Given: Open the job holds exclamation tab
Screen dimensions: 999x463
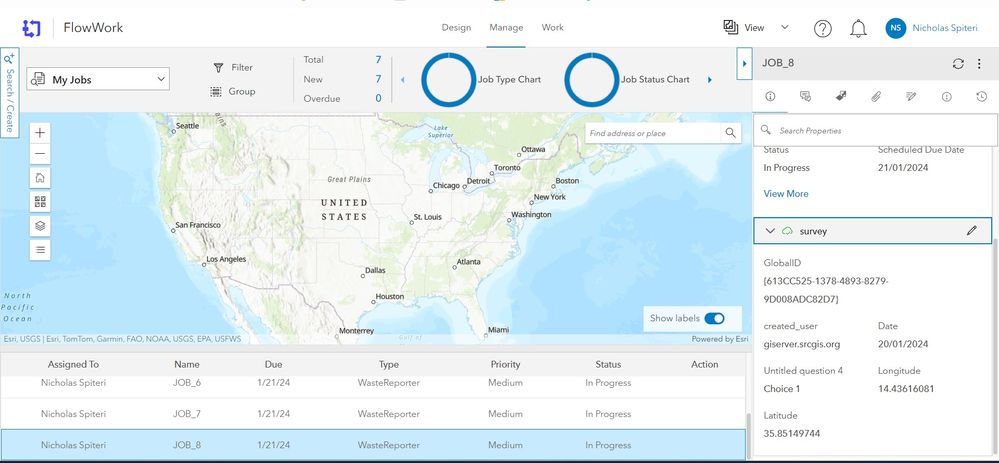Looking at the screenshot, I should 946,96.
